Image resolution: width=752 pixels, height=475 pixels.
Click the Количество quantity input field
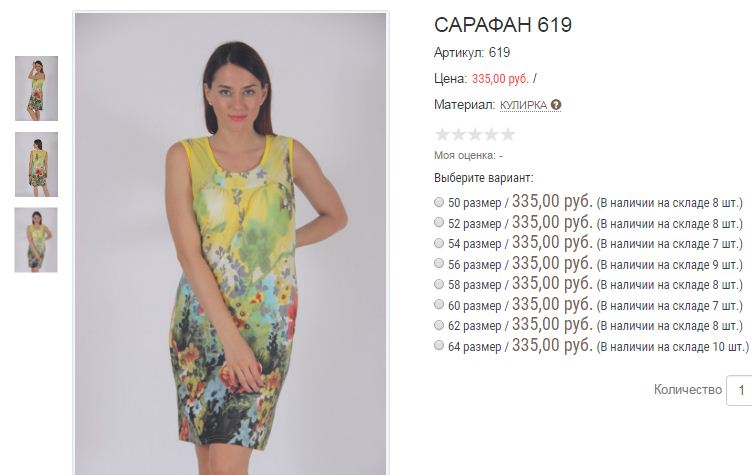739,391
